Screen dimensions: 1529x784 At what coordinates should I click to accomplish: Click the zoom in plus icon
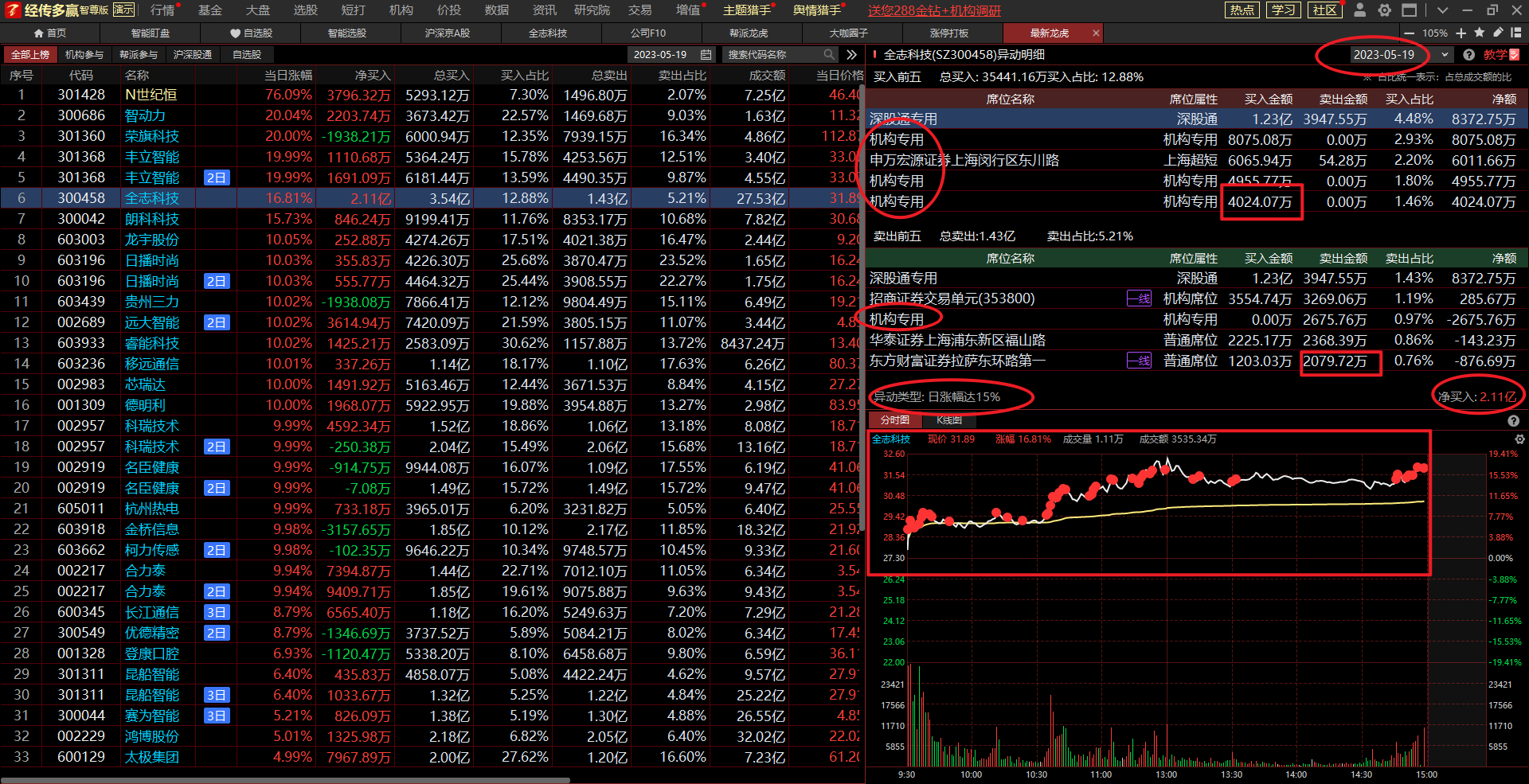point(1461,33)
